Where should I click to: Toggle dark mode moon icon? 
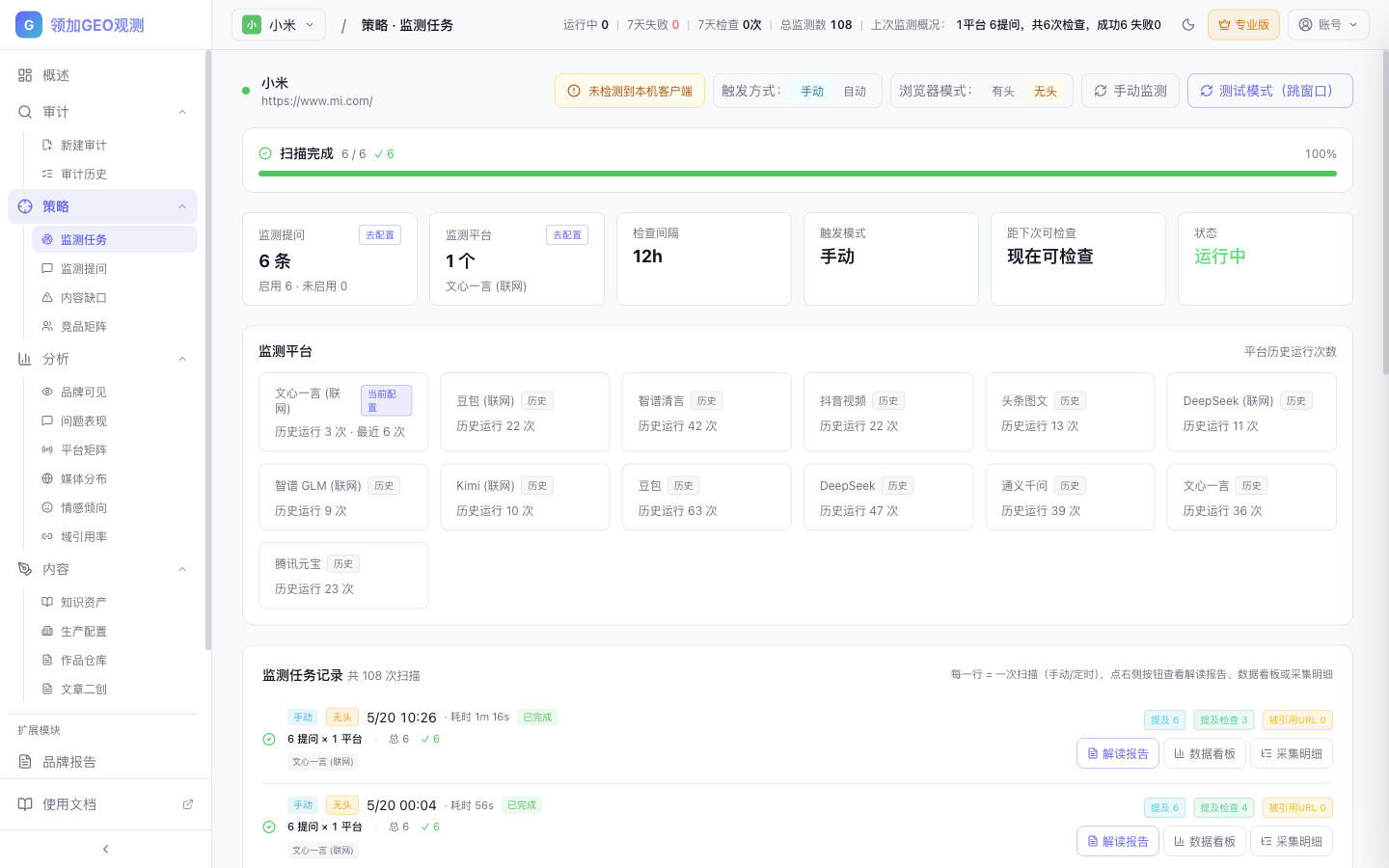click(1188, 25)
